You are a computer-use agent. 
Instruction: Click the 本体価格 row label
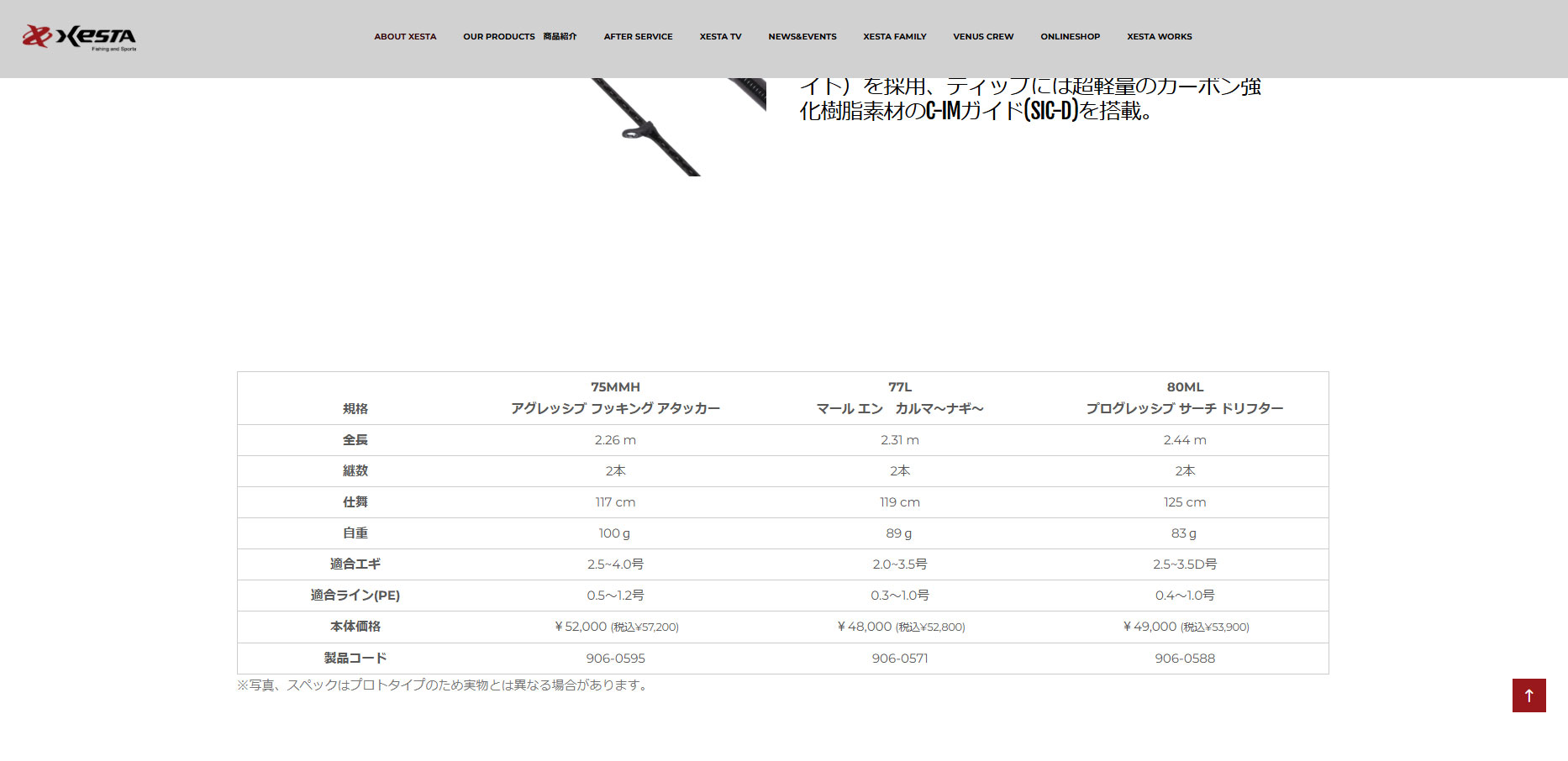pyautogui.click(x=355, y=627)
